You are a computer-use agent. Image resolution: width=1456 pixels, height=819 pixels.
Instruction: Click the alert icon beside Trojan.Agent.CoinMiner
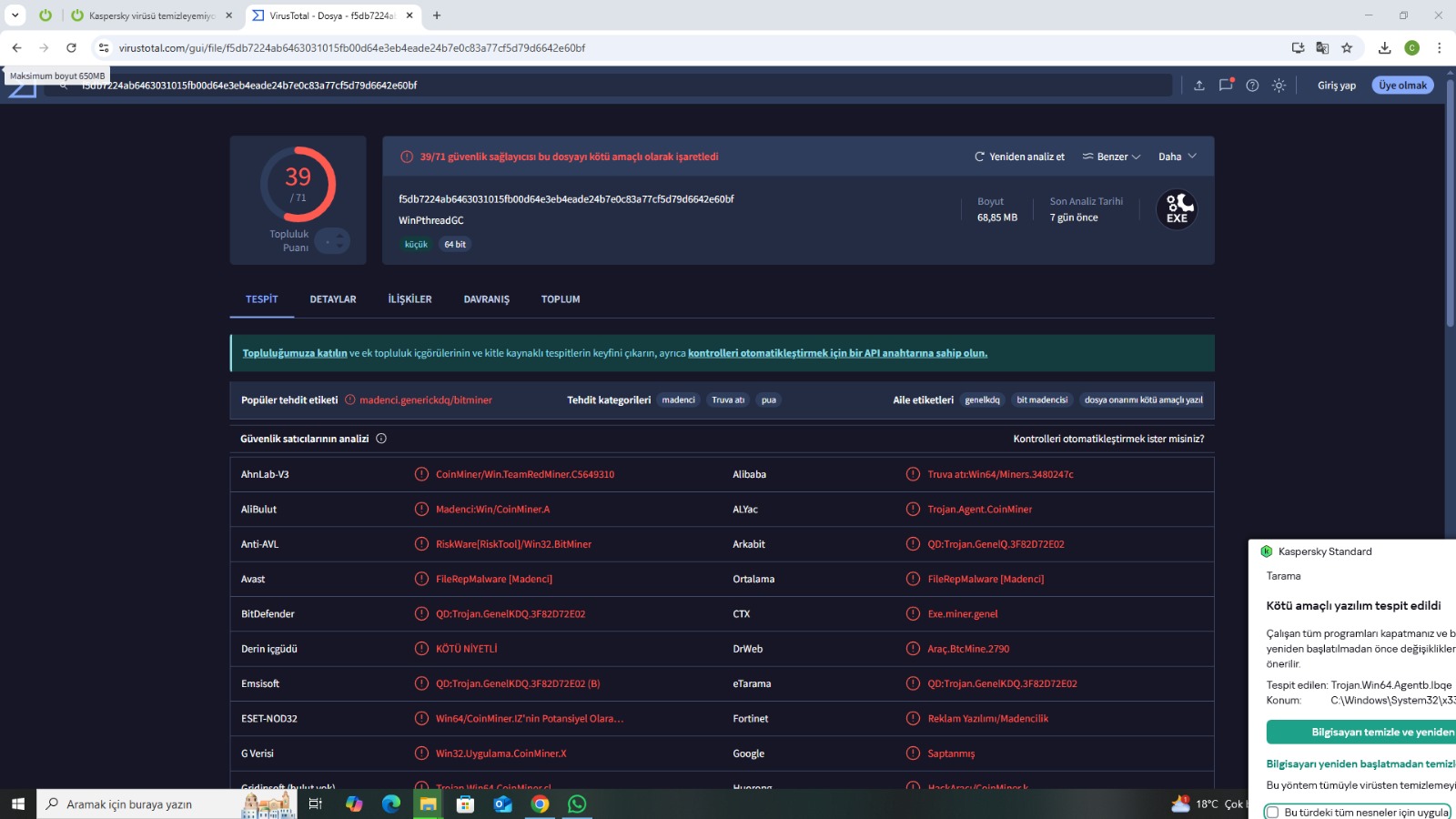coord(913,510)
